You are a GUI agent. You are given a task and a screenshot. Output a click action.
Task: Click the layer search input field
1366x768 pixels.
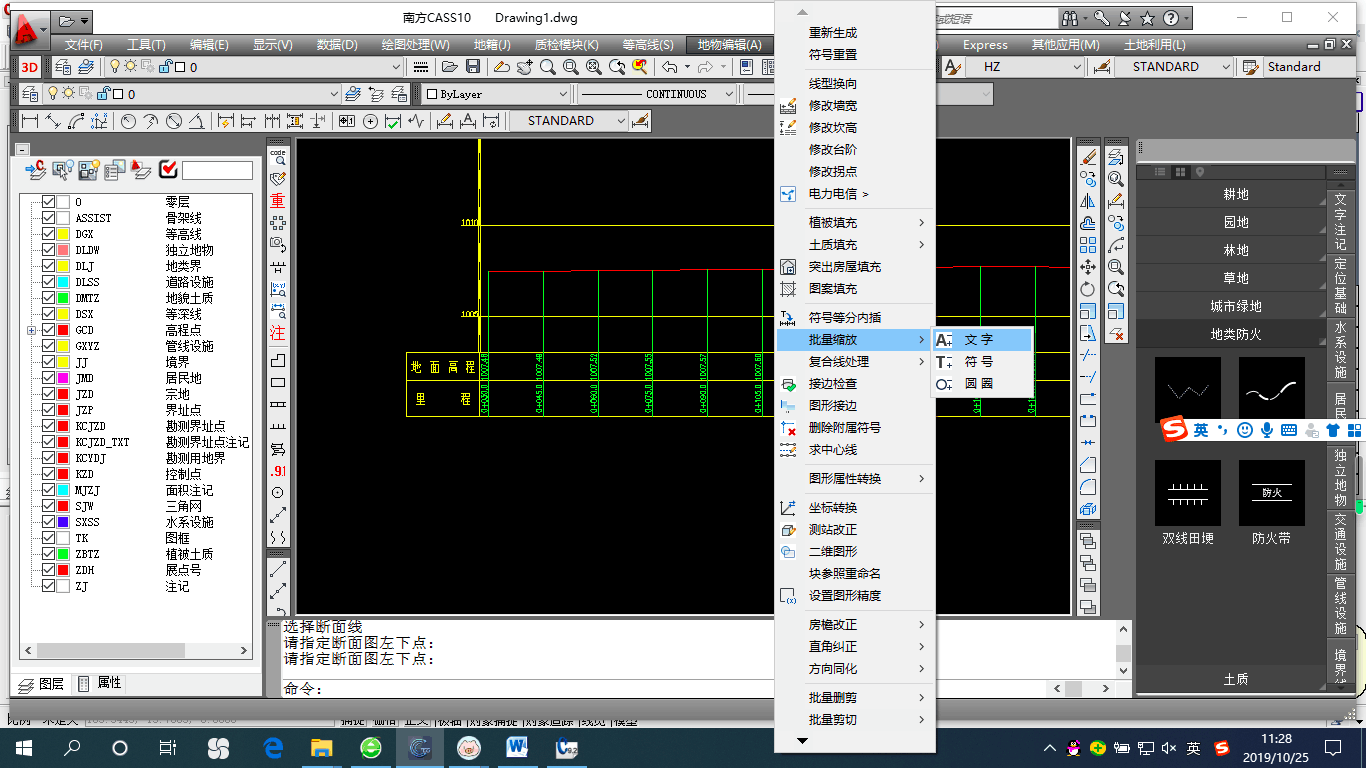pyautogui.click(x=217, y=170)
